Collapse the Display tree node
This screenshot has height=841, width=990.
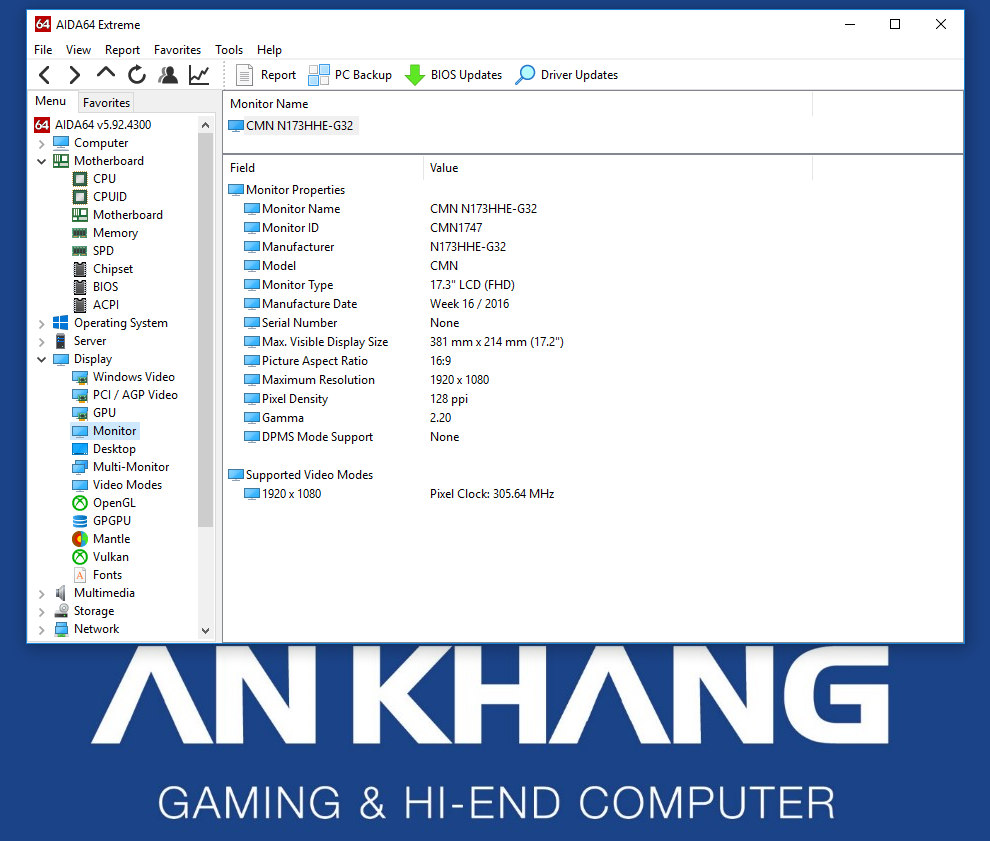(42, 359)
